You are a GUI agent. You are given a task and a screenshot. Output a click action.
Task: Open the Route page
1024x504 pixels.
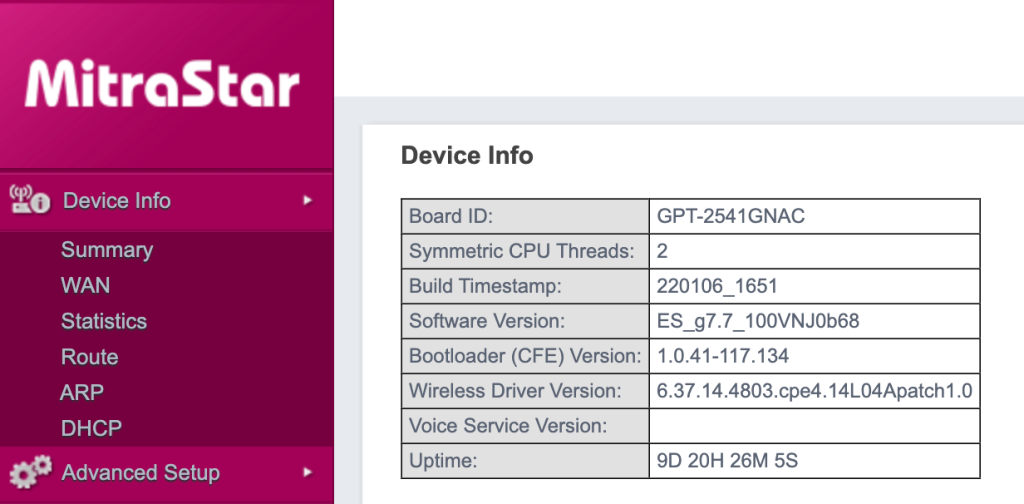point(90,357)
